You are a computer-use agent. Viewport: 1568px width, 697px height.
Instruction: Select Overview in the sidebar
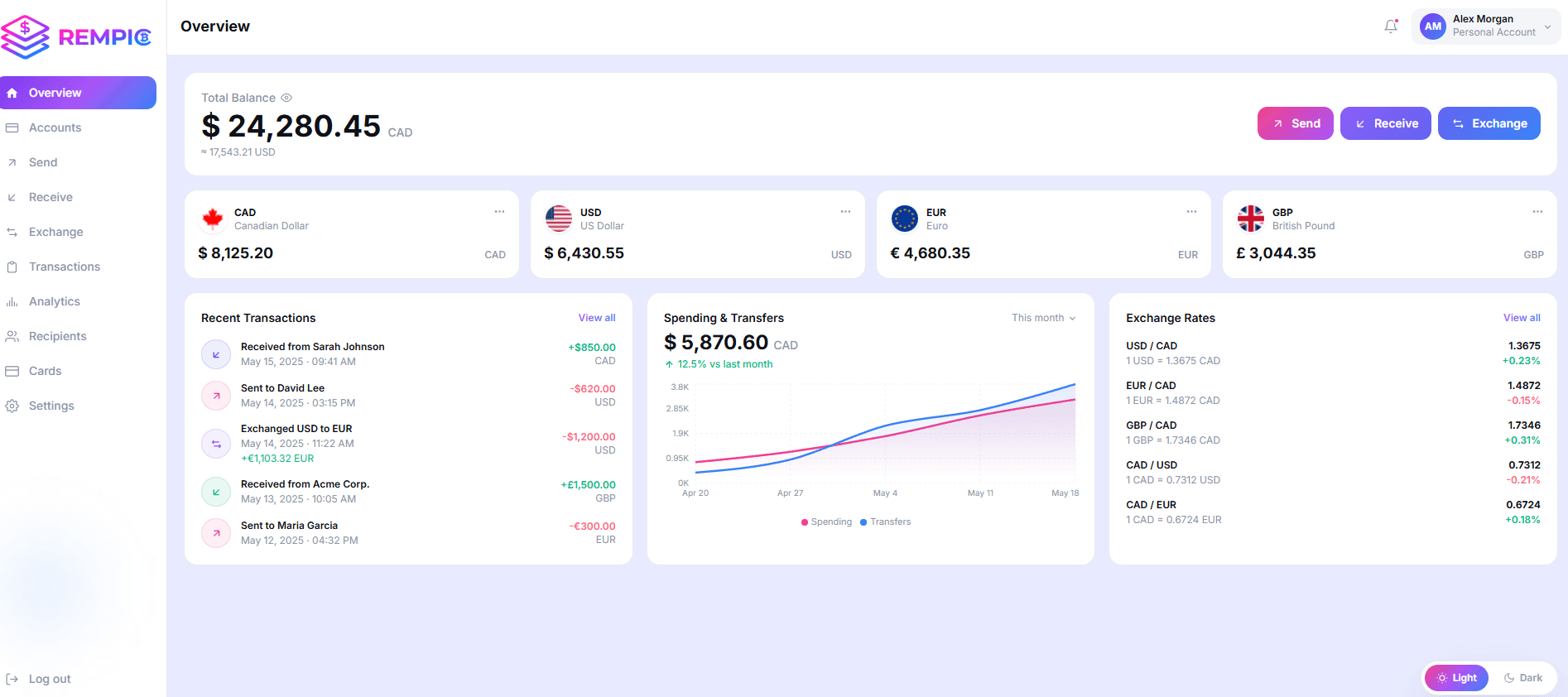79,93
